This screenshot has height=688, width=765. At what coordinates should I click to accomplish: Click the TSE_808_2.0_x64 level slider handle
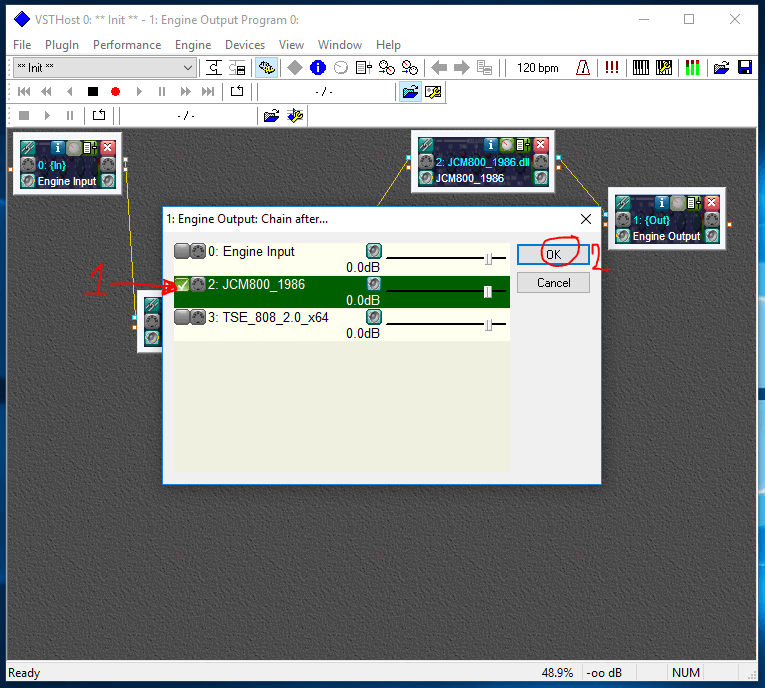click(x=488, y=325)
